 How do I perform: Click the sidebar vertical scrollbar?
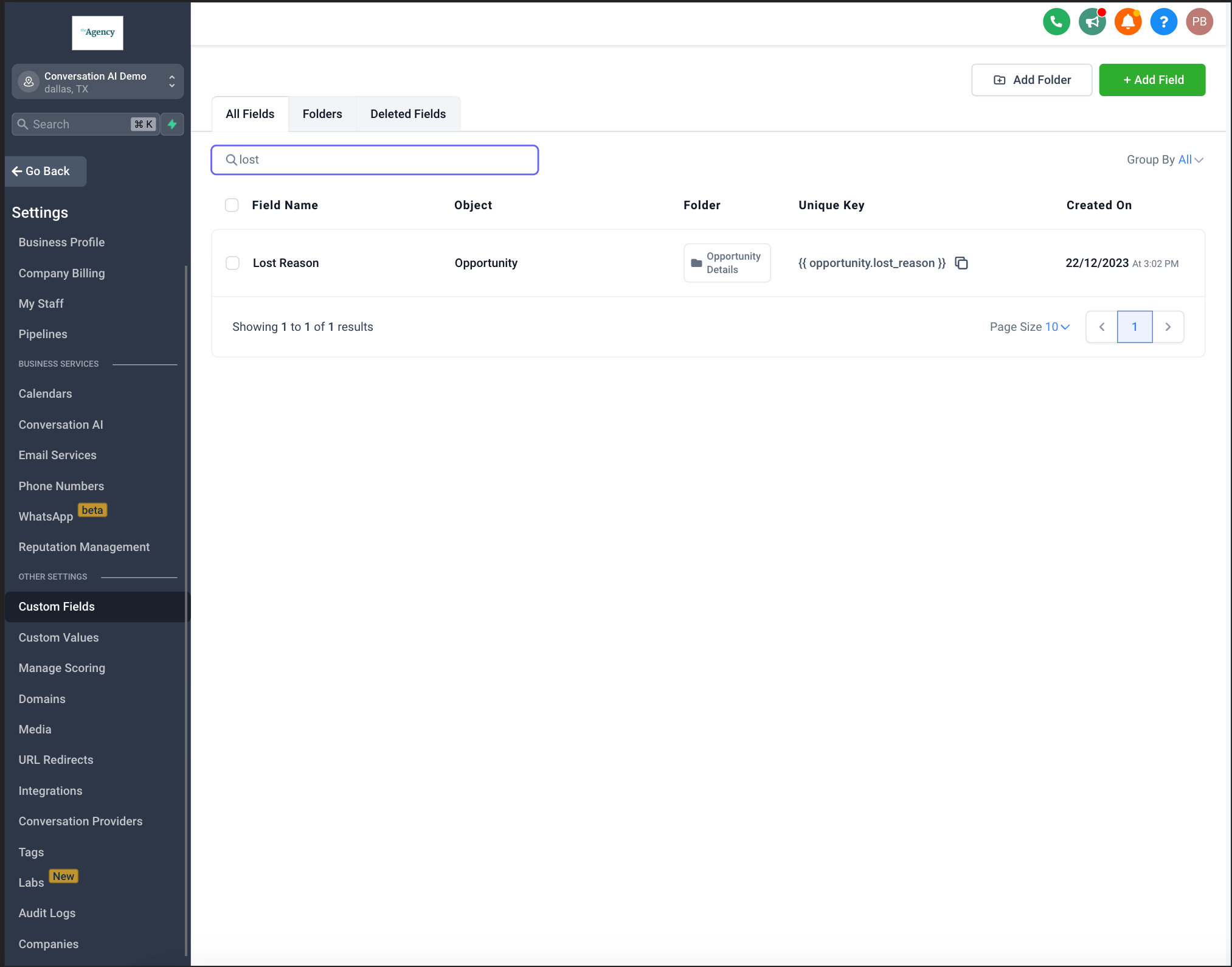click(186, 611)
